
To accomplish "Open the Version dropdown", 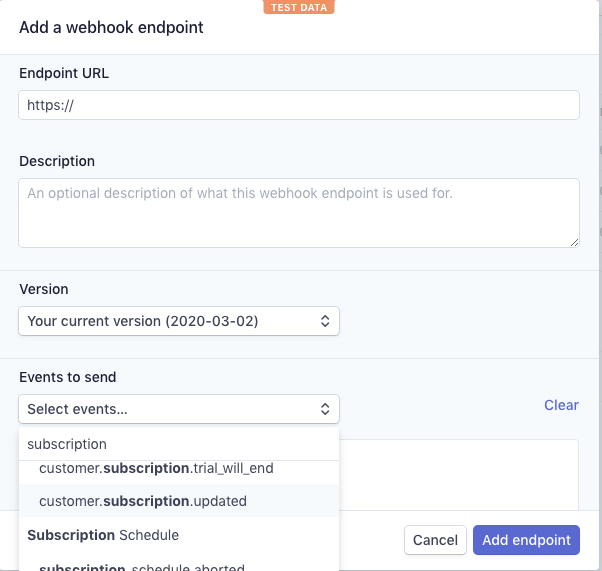I will [179, 321].
